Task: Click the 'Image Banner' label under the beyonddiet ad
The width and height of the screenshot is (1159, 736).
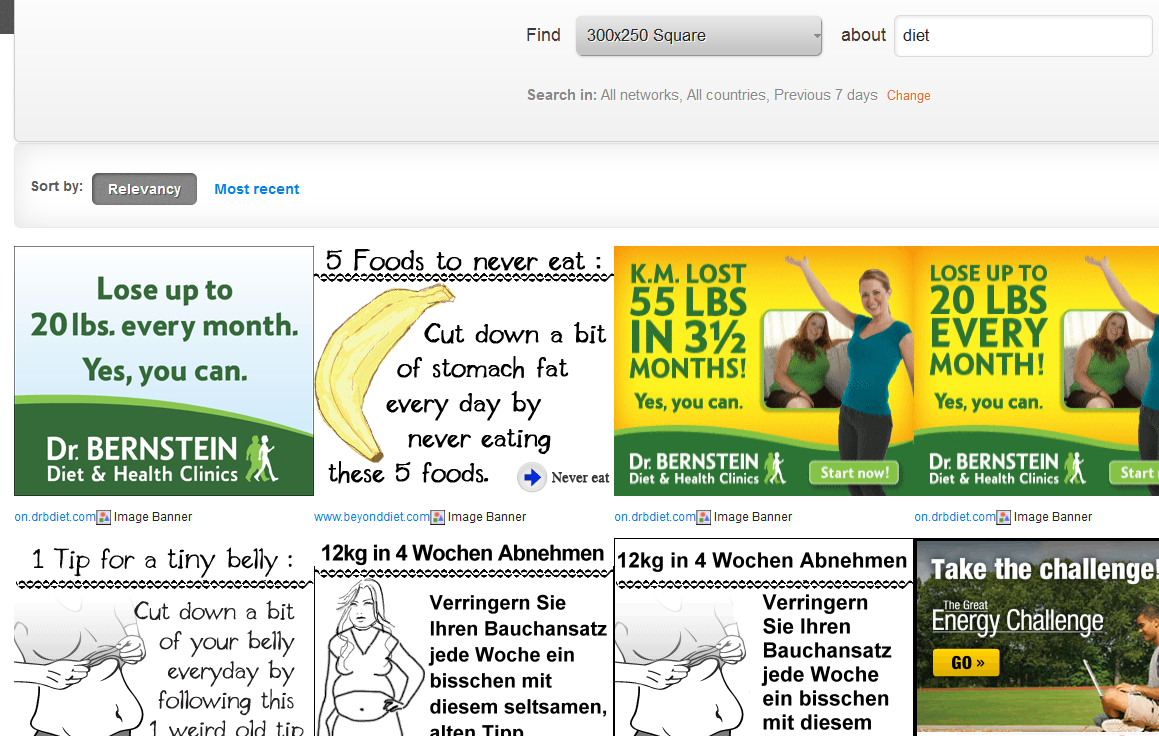Action: pos(487,517)
